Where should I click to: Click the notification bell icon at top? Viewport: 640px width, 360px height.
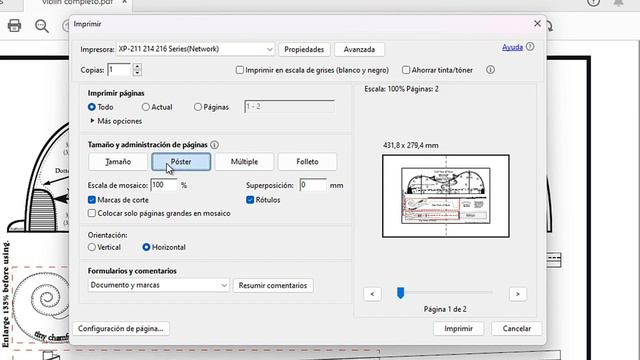(x=618, y=2)
